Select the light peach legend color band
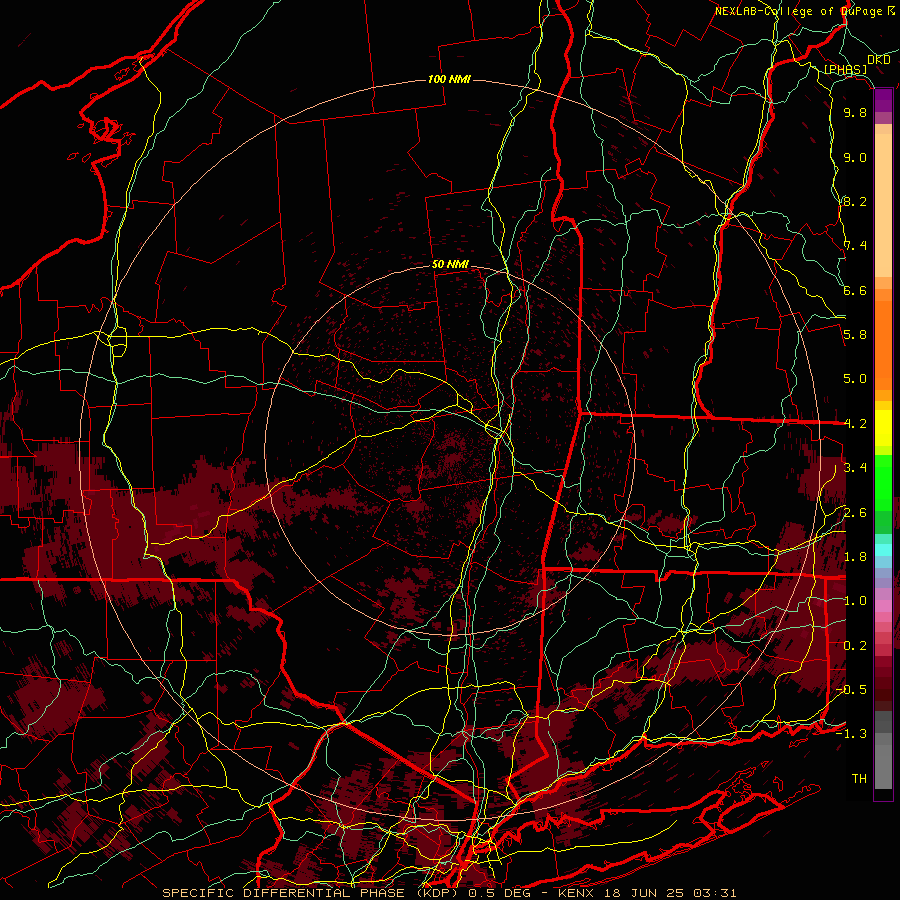Screen dimensions: 900x900 [883, 205]
